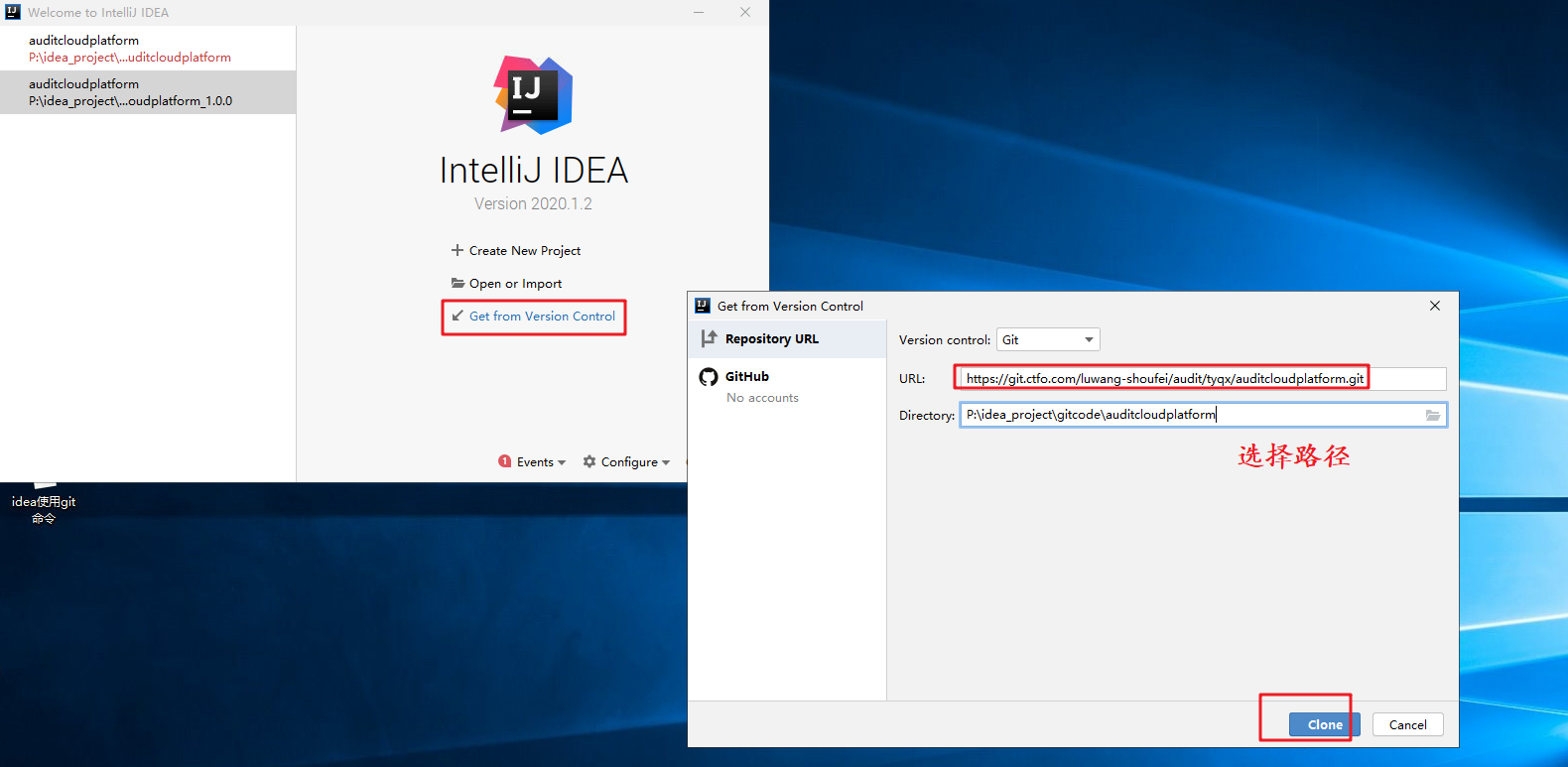Open the Events dropdown
Image resolution: width=1568 pixels, height=767 pixels.
click(541, 461)
